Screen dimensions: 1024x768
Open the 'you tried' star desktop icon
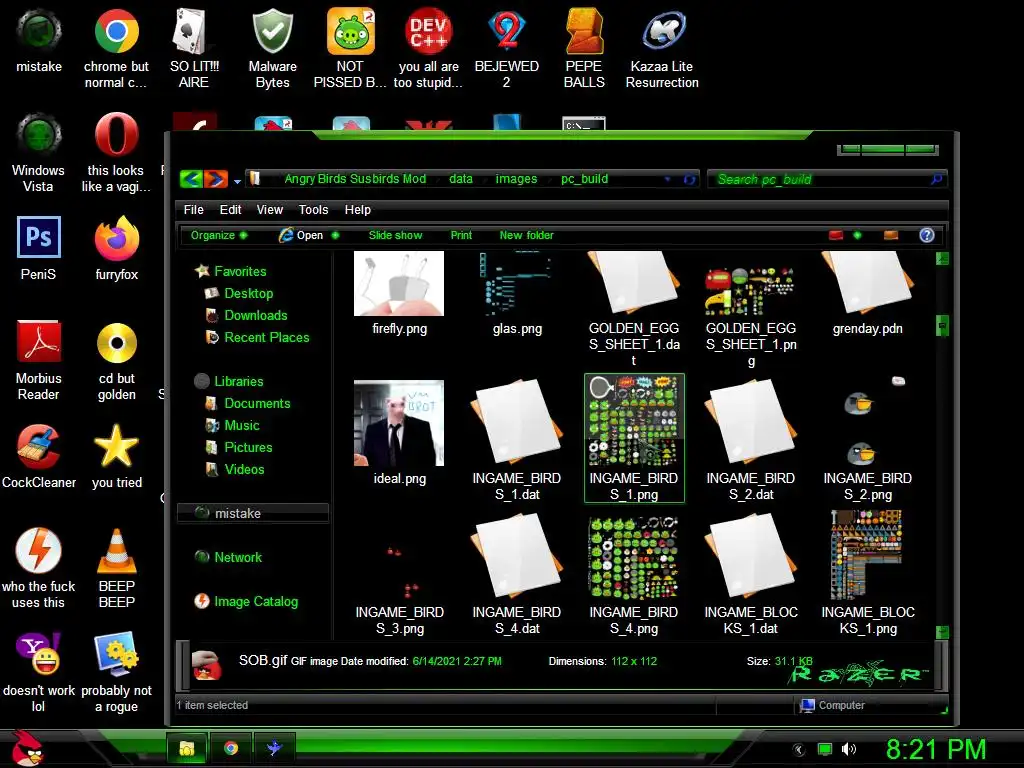116,456
